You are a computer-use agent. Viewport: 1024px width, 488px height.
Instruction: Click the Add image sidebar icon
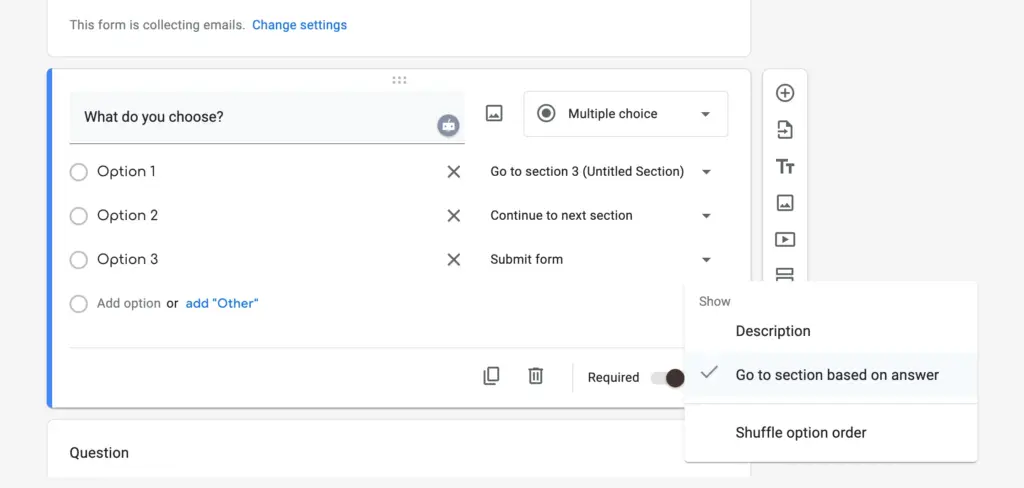pos(785,203)
